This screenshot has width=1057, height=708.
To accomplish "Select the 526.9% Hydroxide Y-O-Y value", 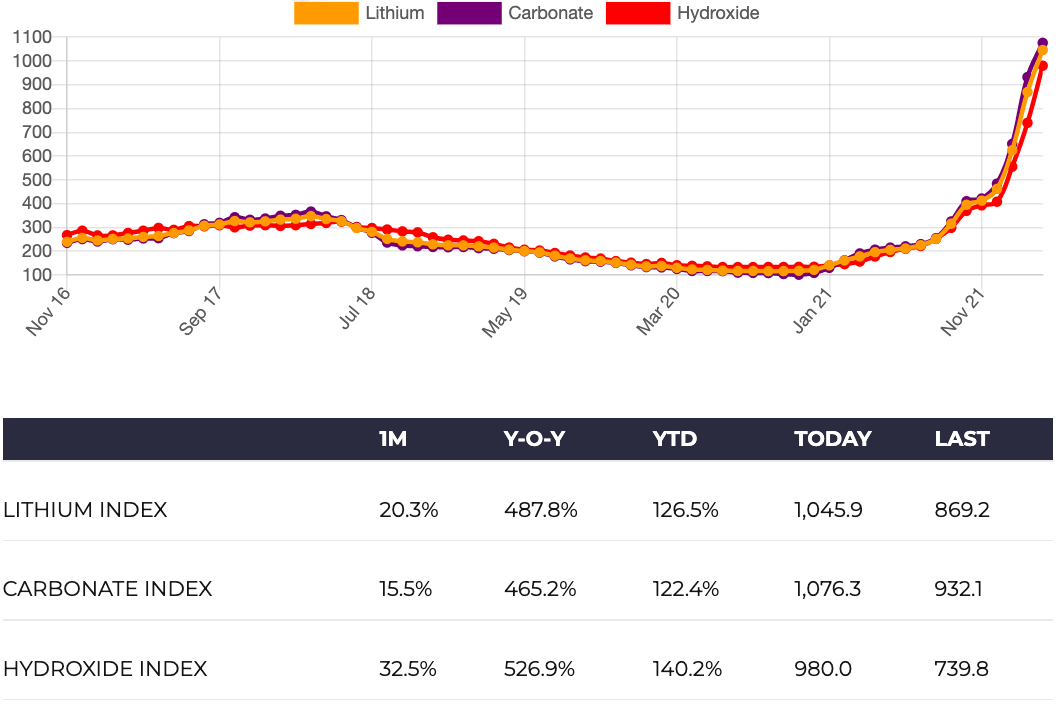I will [540, 669].
